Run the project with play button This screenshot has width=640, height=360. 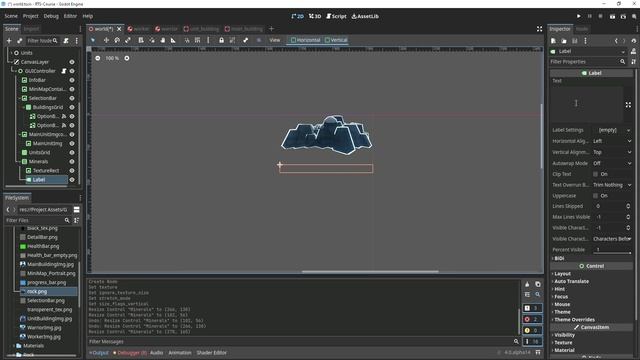click(578, 16)
